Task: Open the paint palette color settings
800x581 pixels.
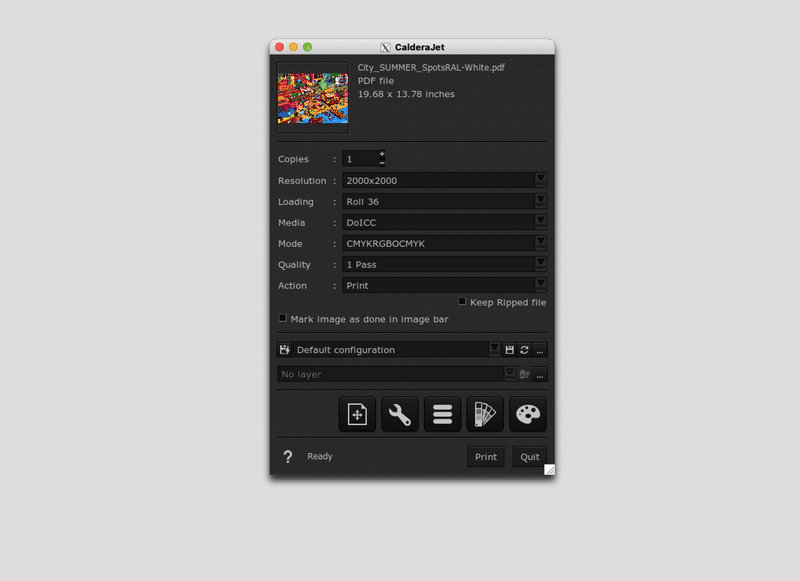Action: coord(528,414)
